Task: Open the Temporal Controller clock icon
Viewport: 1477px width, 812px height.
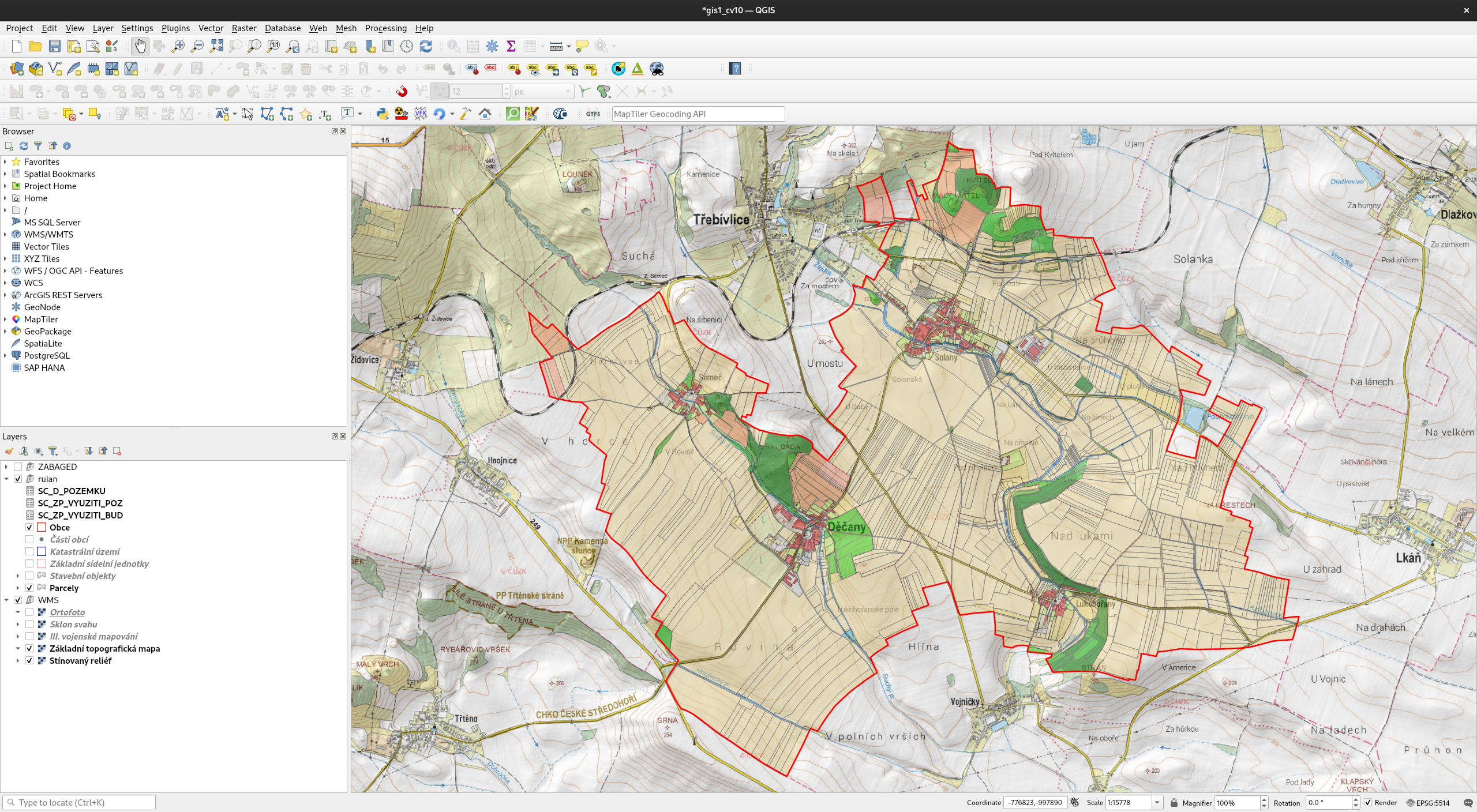Action: tap(407, 46)
